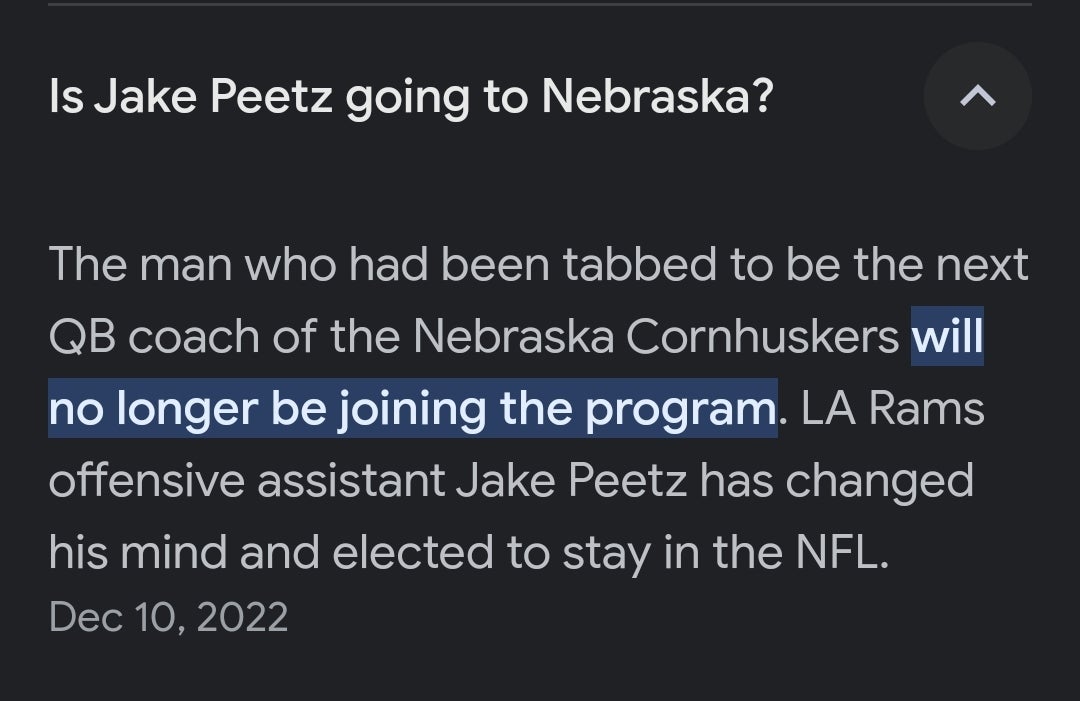Click 'Nebraska Cornhuskers' in the answer text
The image size is (1080, 701).
point(656,337)
